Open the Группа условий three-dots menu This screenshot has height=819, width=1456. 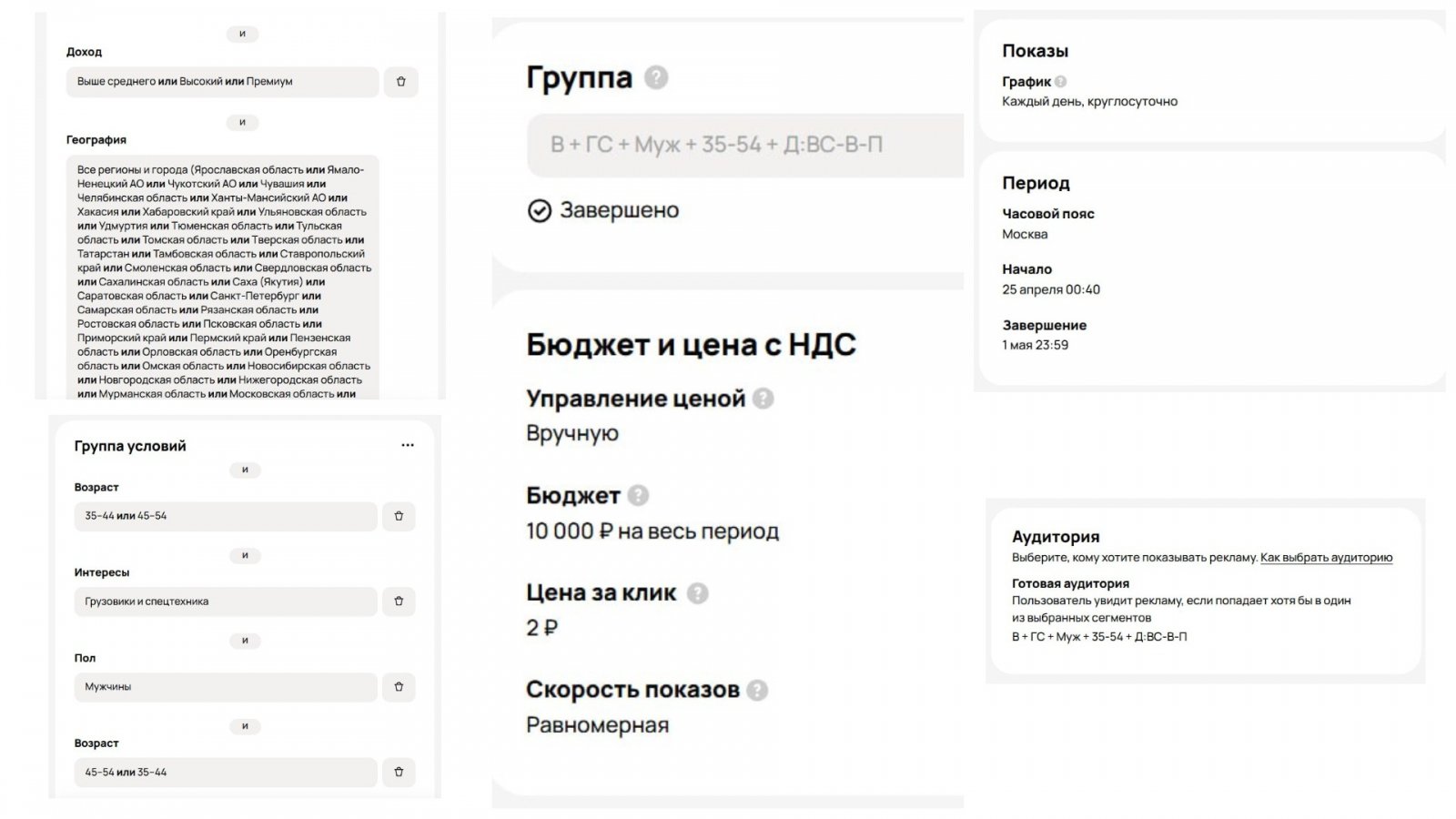407,445
